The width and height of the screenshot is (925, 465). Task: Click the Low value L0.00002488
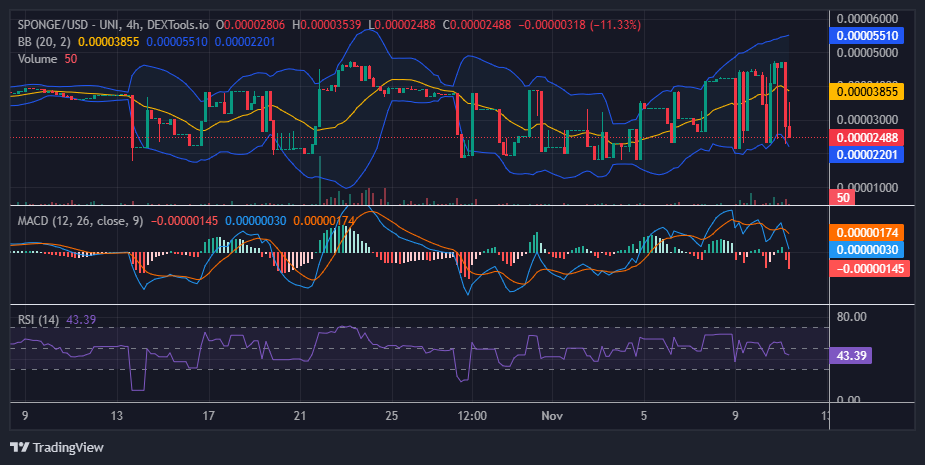pos(402,25)
